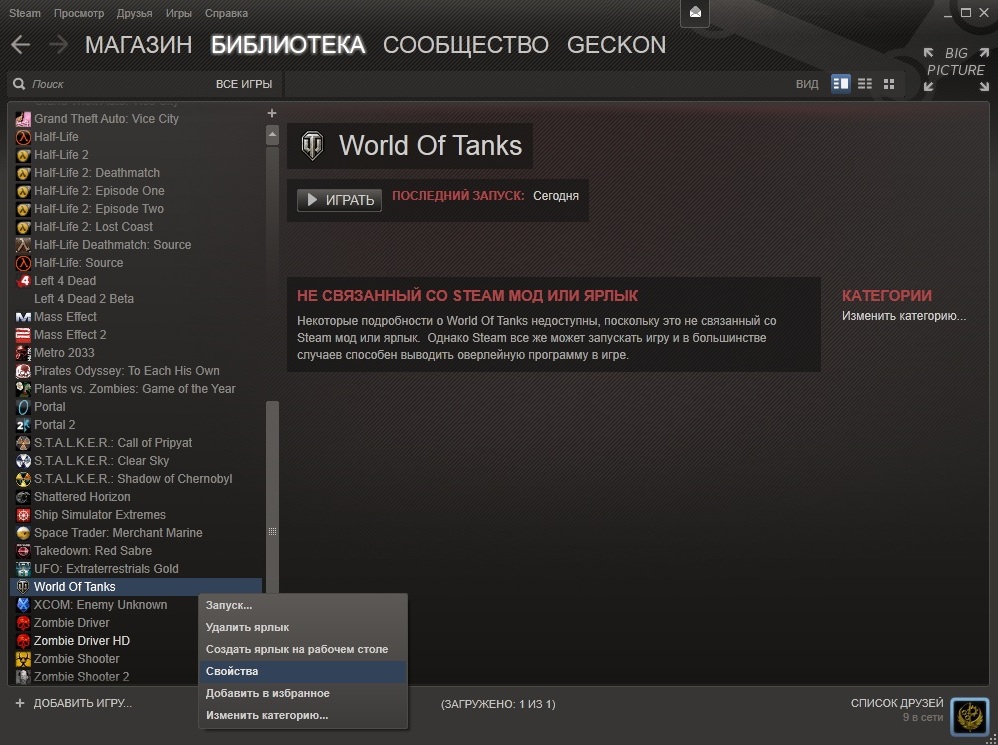The image size is (998, 745).
Task: Open the Игры menu
Action: click(179, 13)
